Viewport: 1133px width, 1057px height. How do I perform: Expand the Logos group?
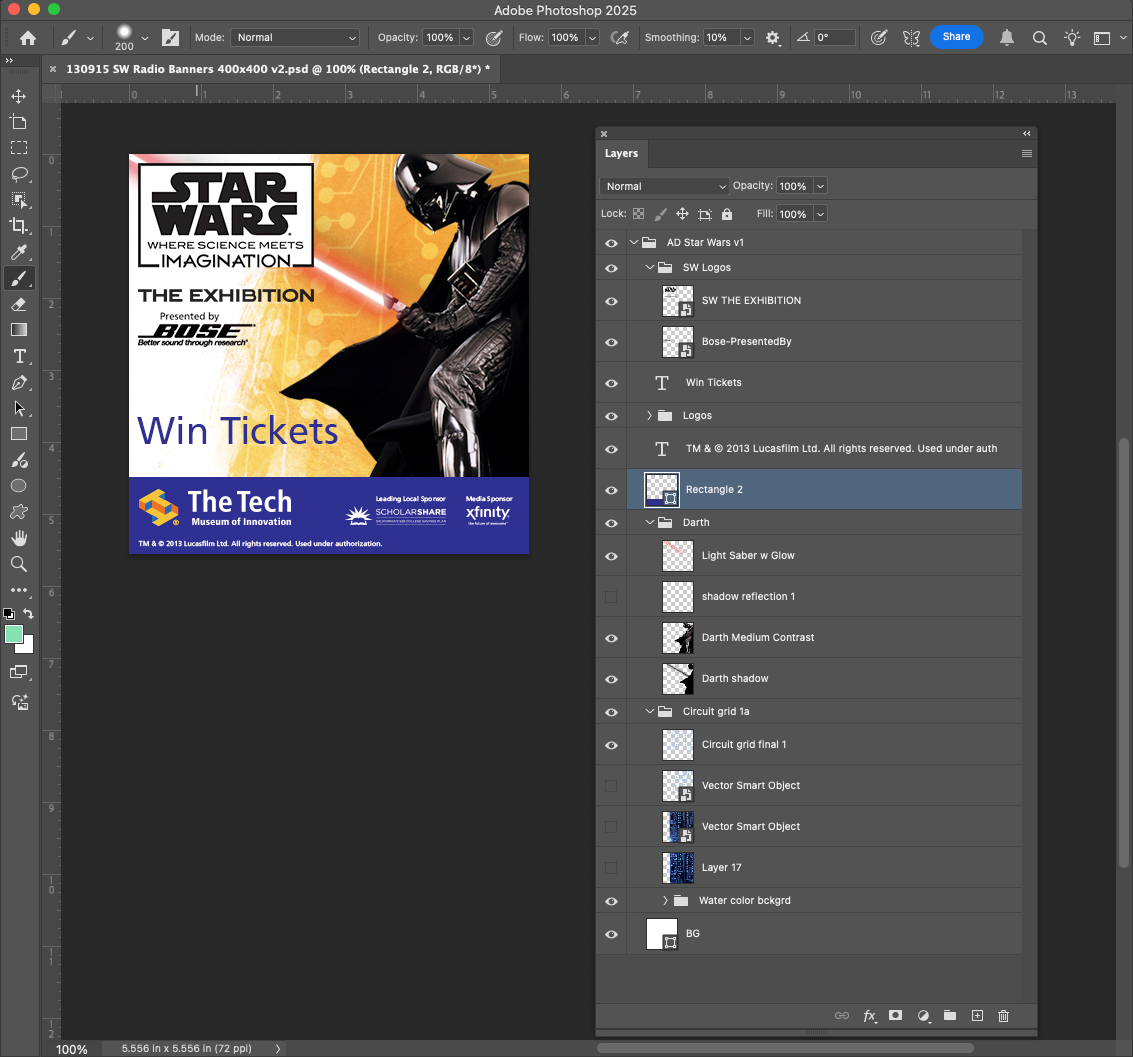pyautogui.click(x=650, y=415)
